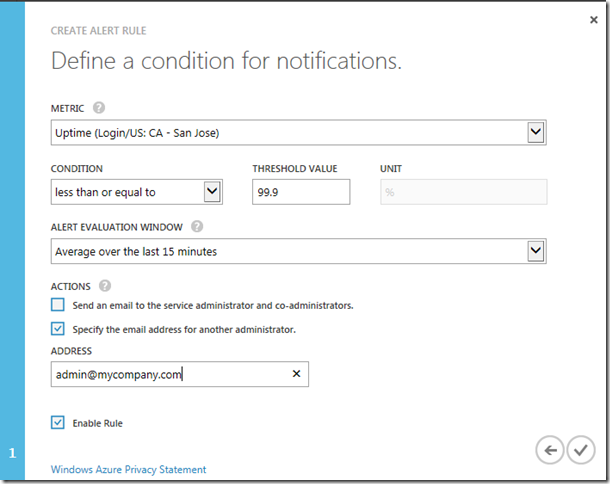
Task: Open the Windows Azure Privacy Statement link
Action: pos(128,469)
